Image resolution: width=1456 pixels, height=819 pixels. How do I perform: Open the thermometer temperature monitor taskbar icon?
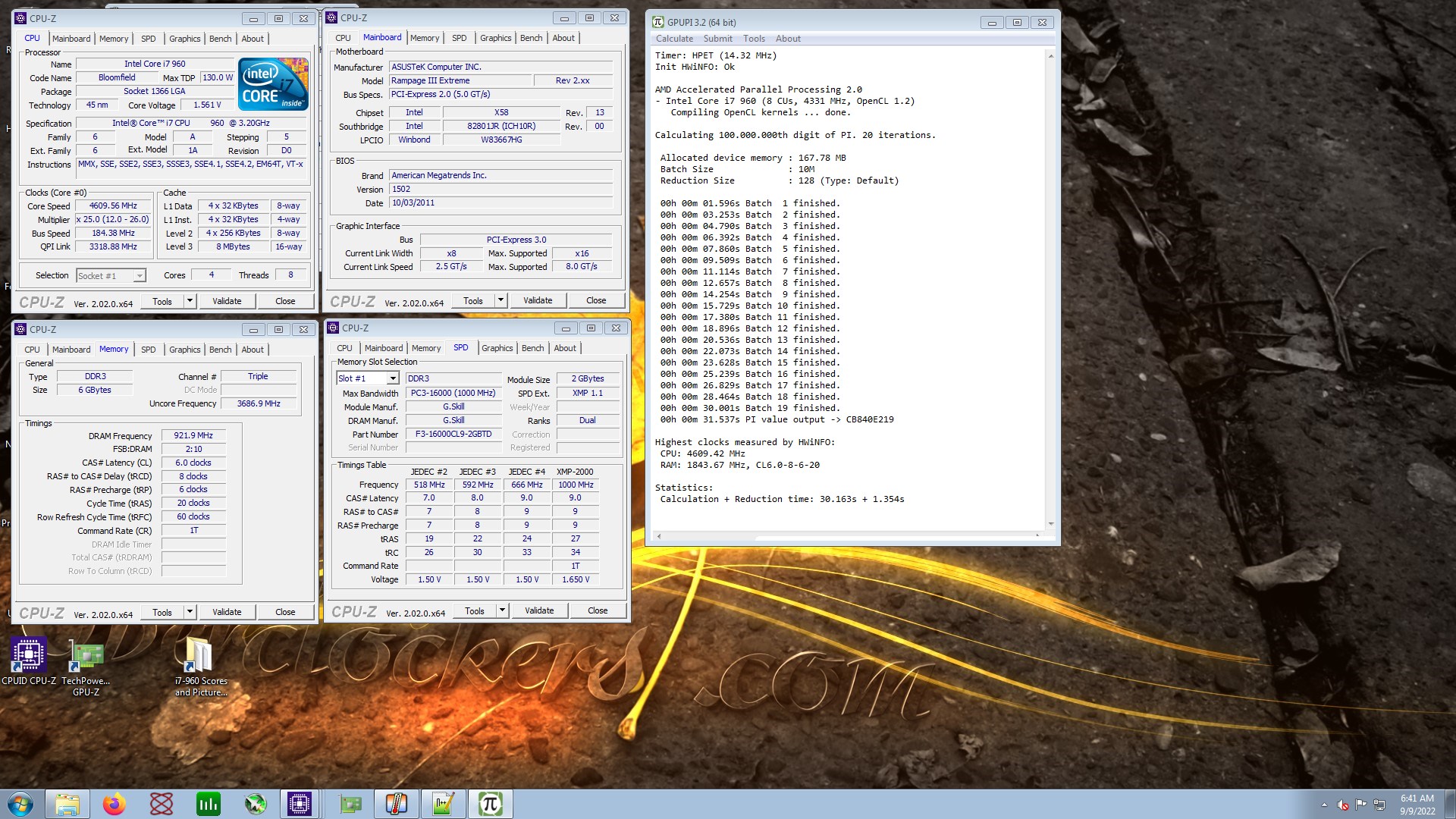click(x=397, y=804)
